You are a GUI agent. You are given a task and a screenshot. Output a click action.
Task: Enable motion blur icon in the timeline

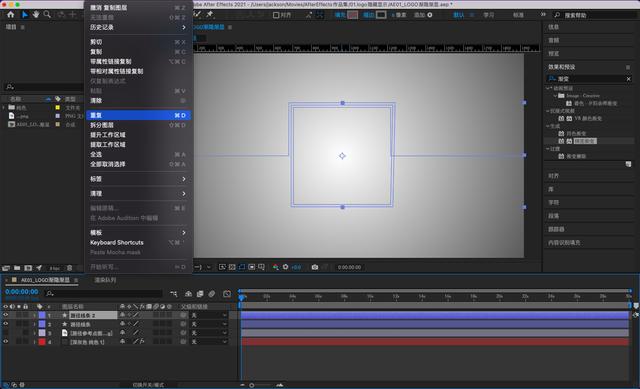[x=211, y=293]
